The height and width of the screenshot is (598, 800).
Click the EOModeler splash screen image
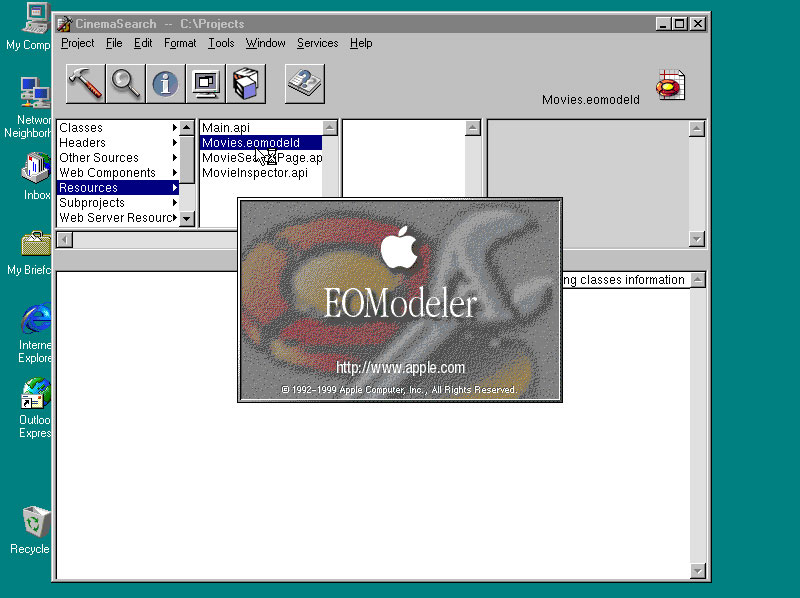coord(400,300)
